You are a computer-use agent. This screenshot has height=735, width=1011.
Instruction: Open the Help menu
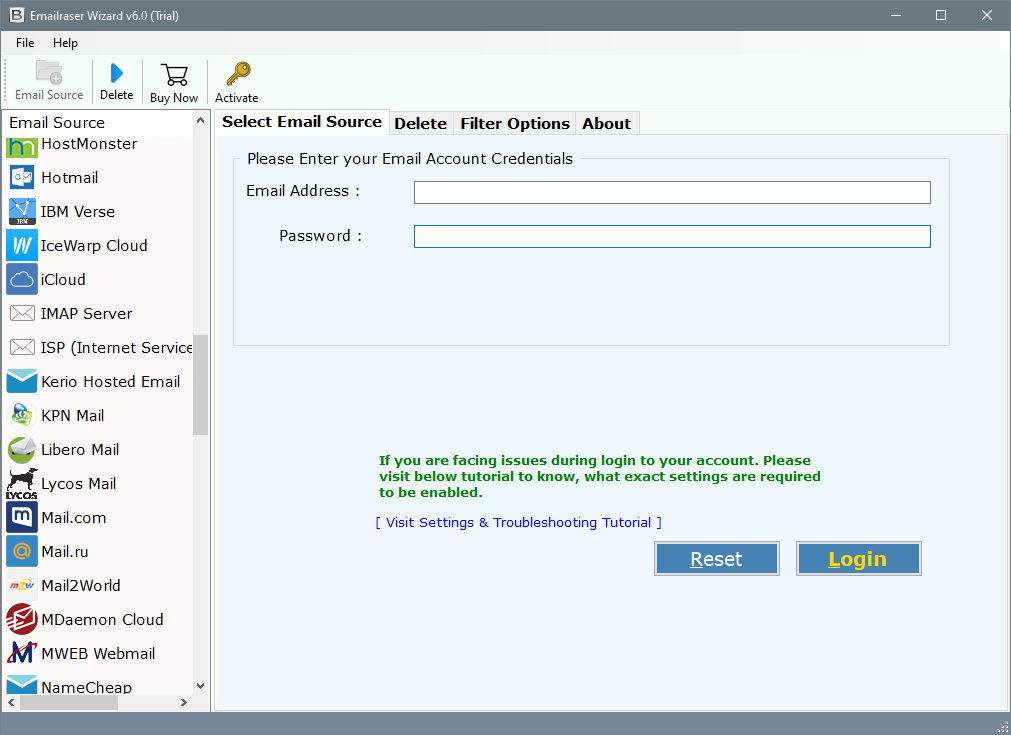click(65, 43)
